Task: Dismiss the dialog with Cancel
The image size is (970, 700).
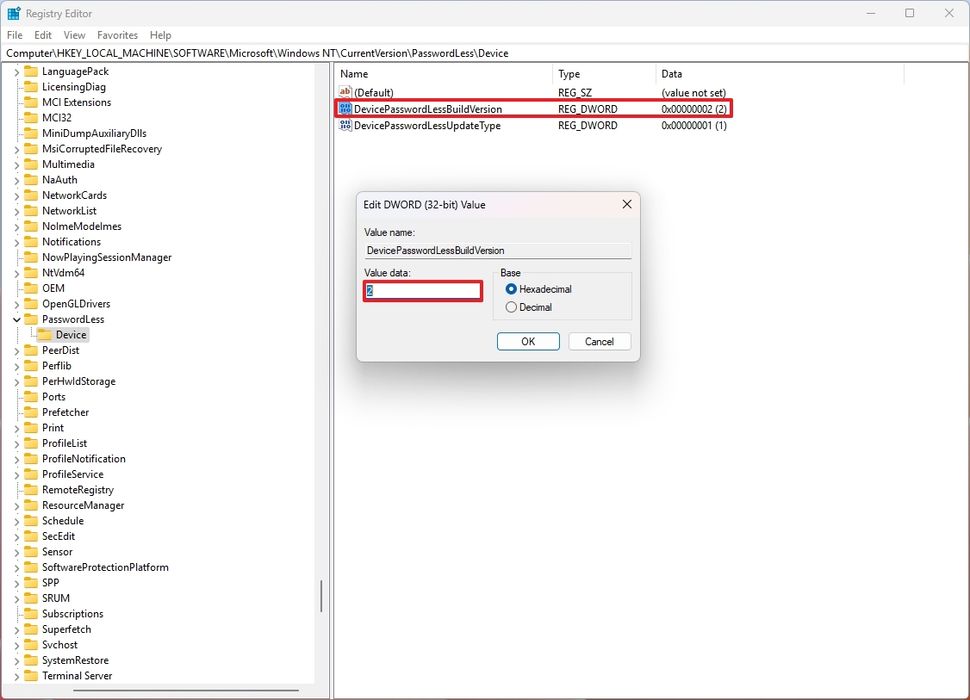Action: tap(599, 341)
